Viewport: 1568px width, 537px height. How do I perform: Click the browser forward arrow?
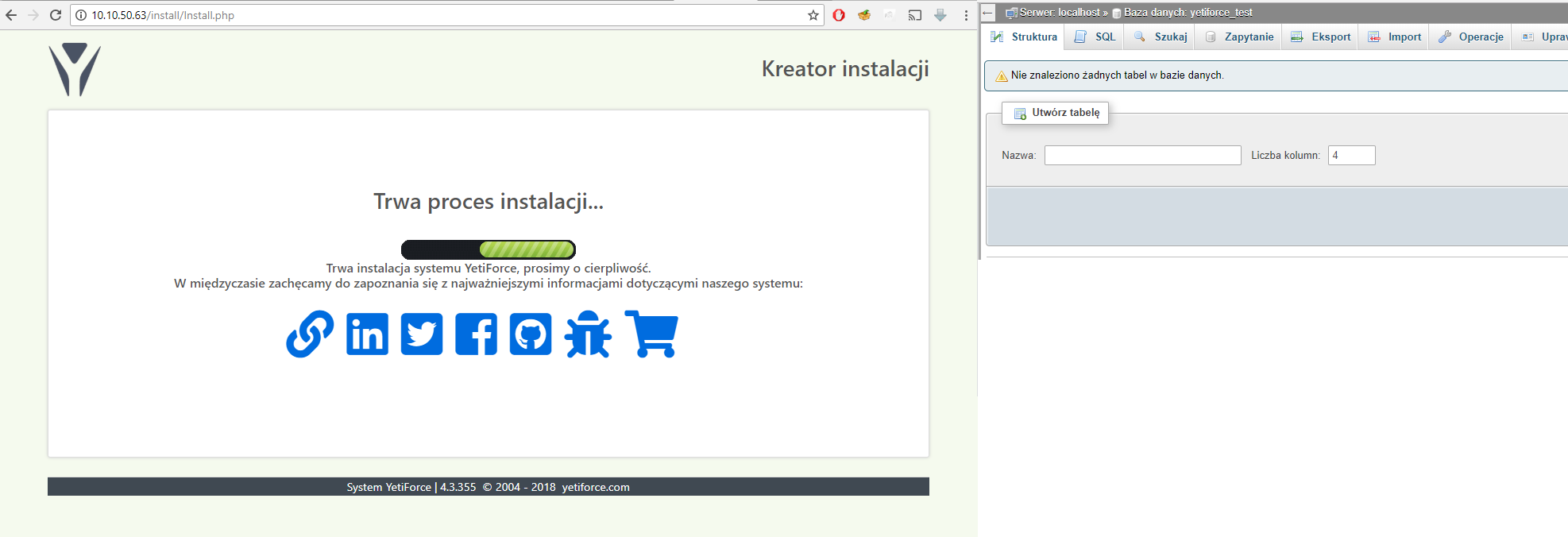pyautogui.click(x=33, y=15)
